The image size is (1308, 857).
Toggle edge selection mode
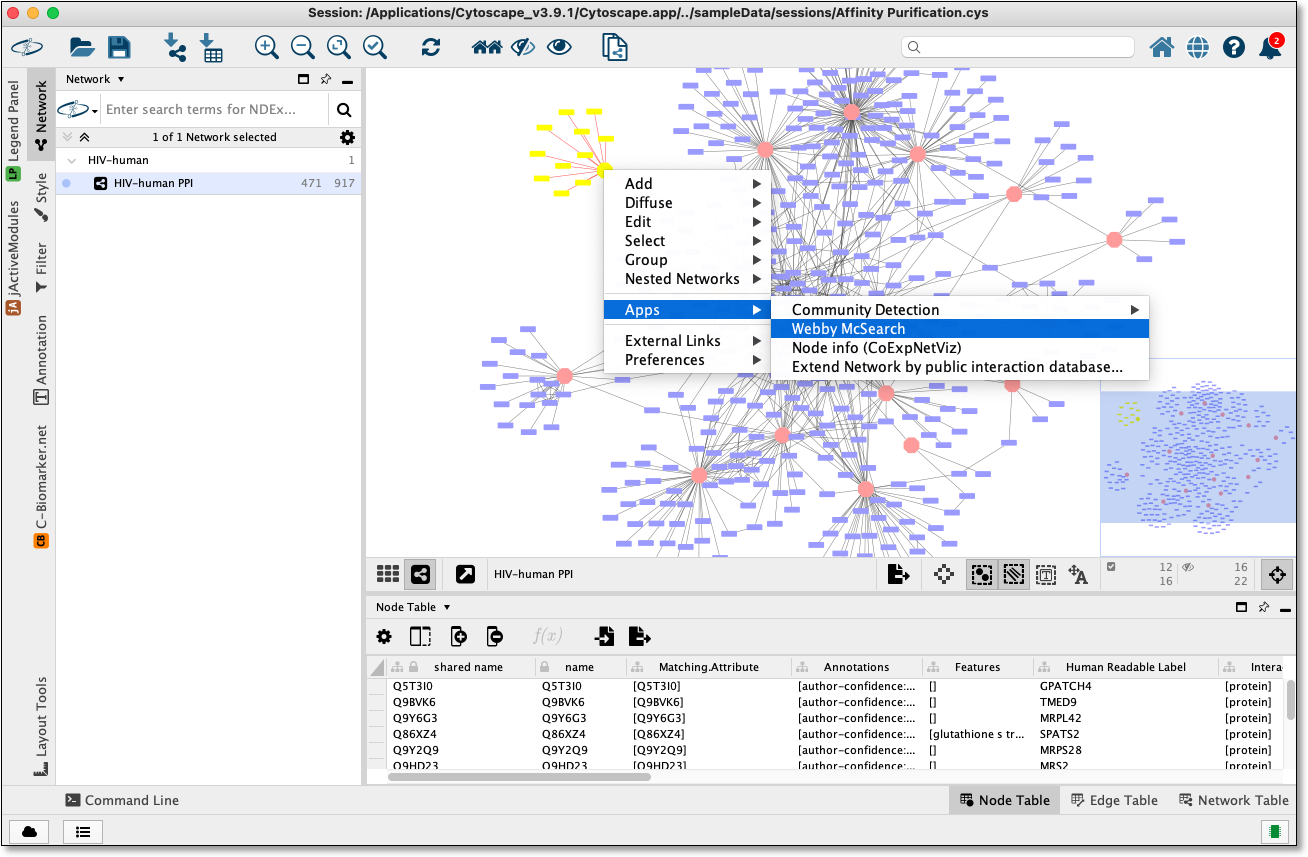(1013, 574)
